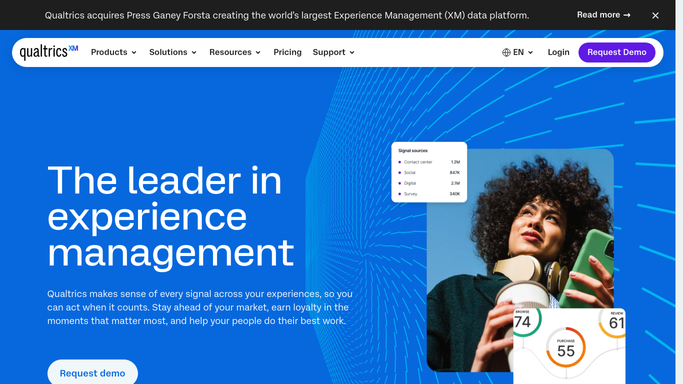
Task: Click the 'Social' signal source row
Action: (x=429, y=172)
